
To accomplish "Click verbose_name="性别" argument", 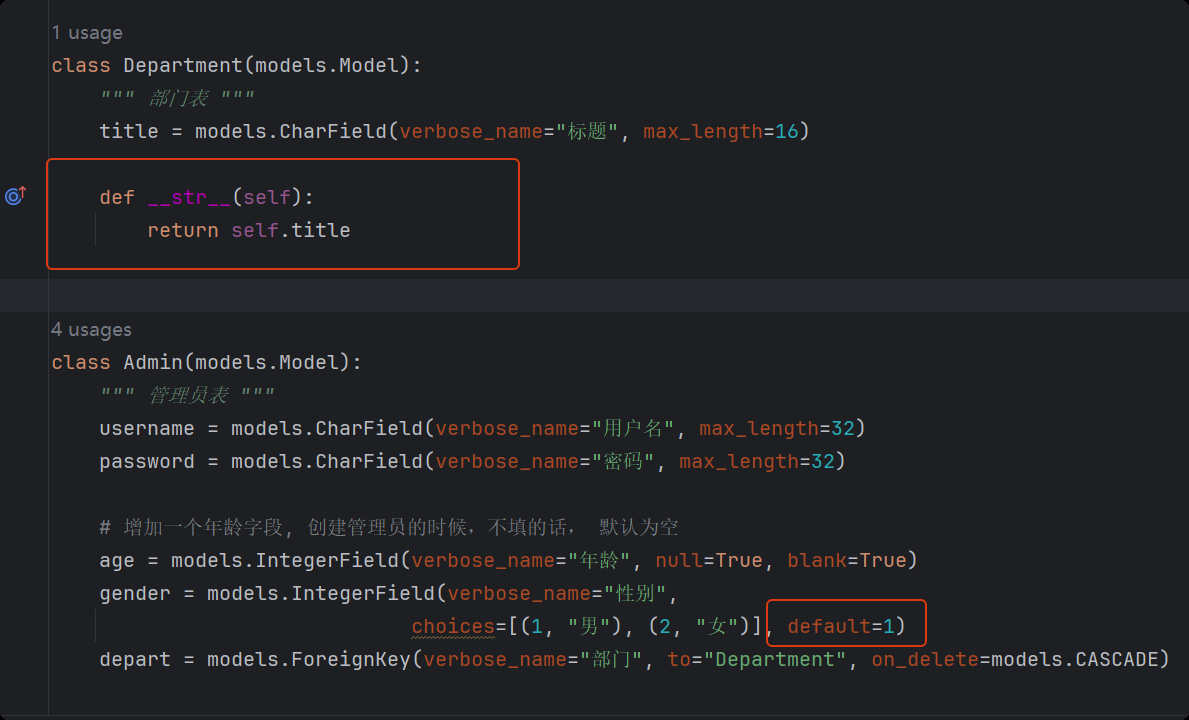I will [x=556, y=593].
